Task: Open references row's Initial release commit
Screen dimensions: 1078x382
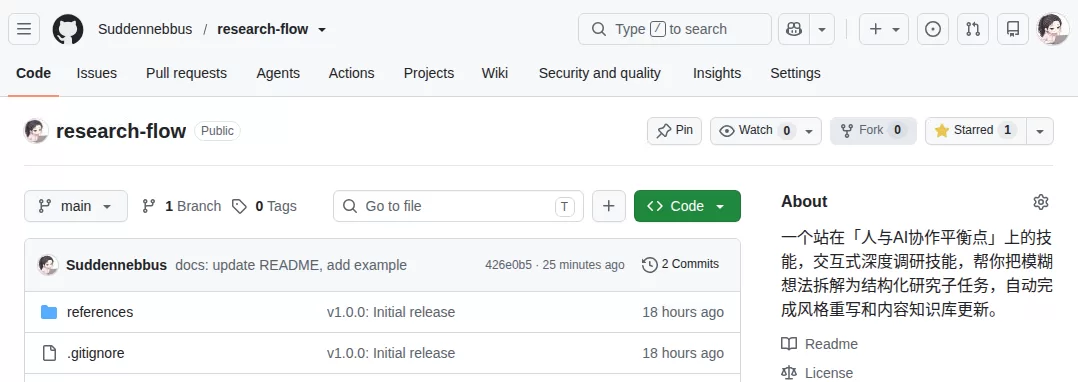Action: point(390,312)
